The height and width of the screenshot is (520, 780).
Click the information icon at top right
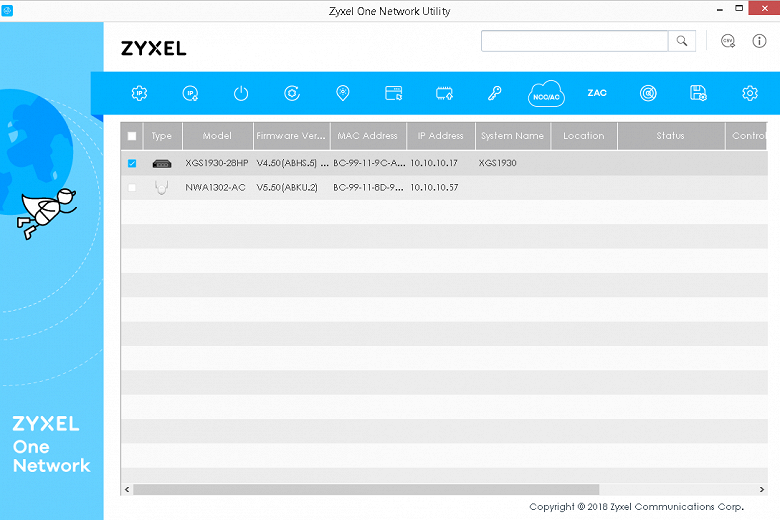759,41
